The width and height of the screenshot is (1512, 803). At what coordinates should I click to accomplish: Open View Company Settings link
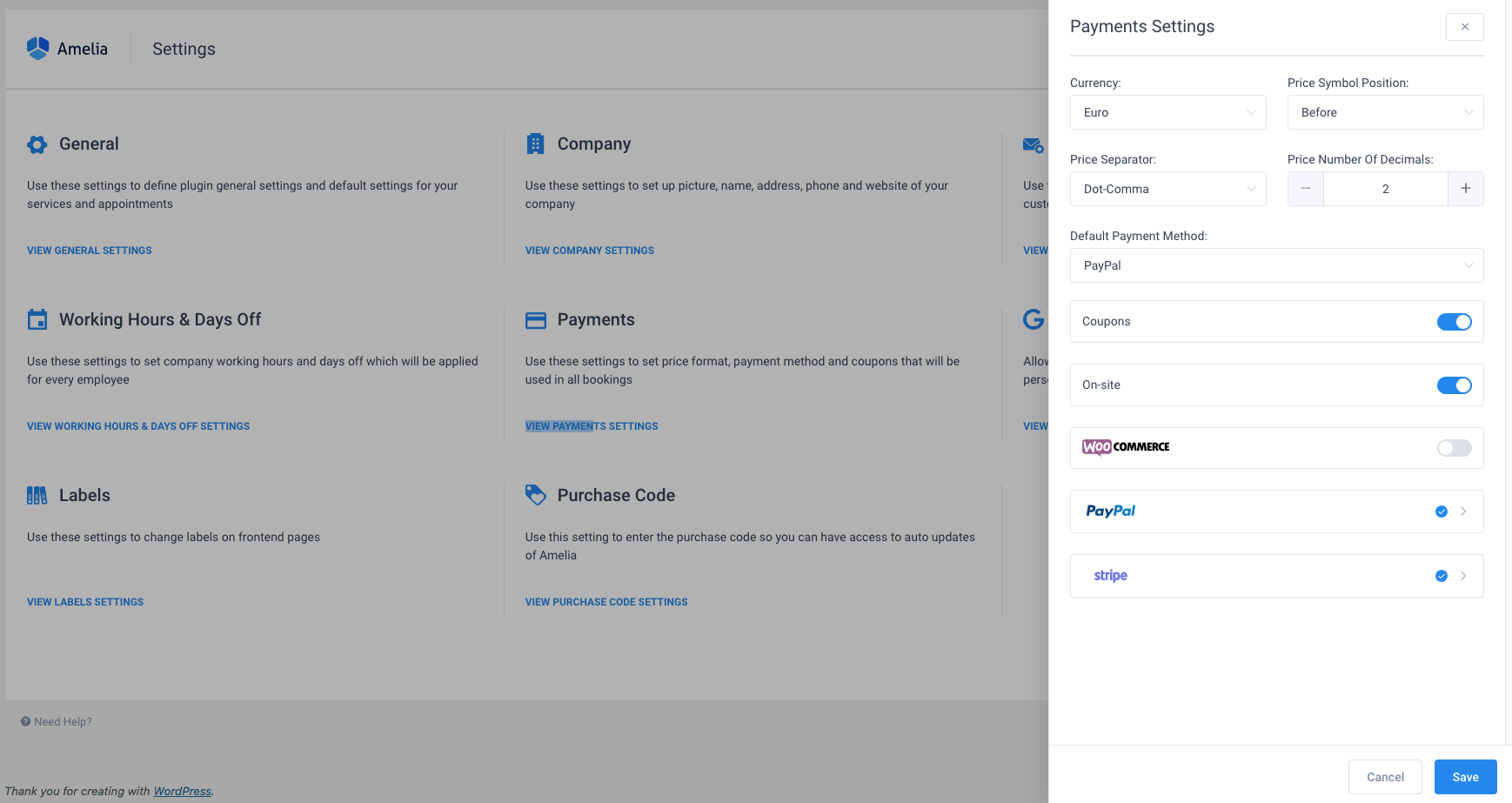[x=590, y=251]
